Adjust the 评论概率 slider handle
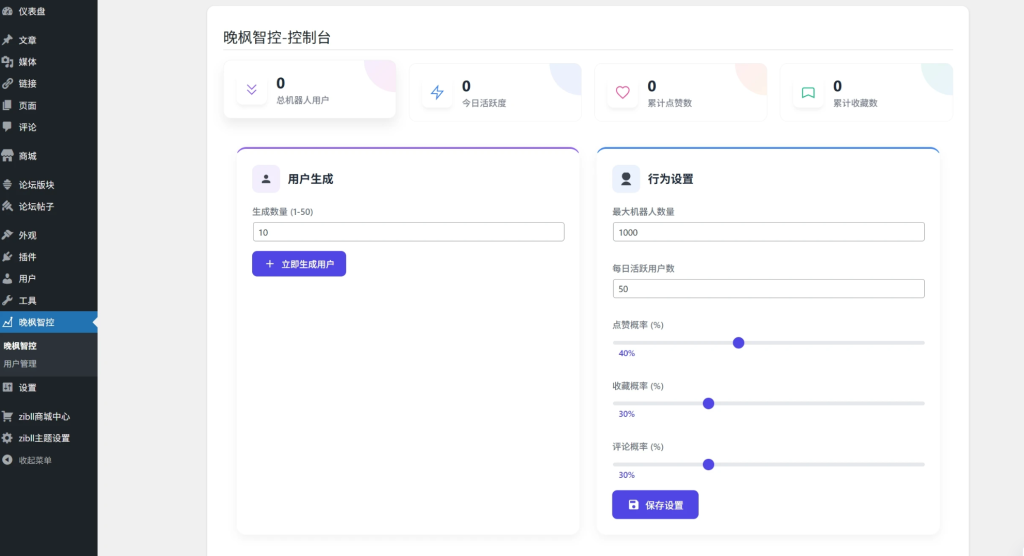Screen dimensions: 1024x556 (x=709, y=465)
